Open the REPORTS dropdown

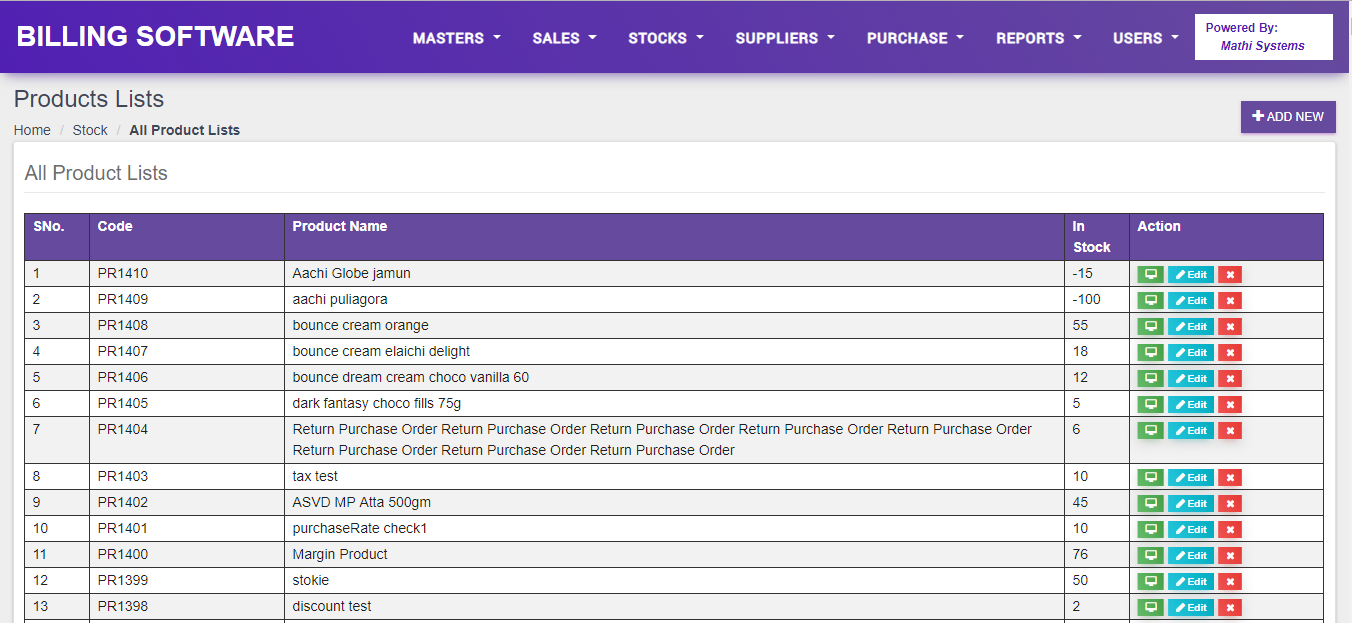coord(1037,37)
